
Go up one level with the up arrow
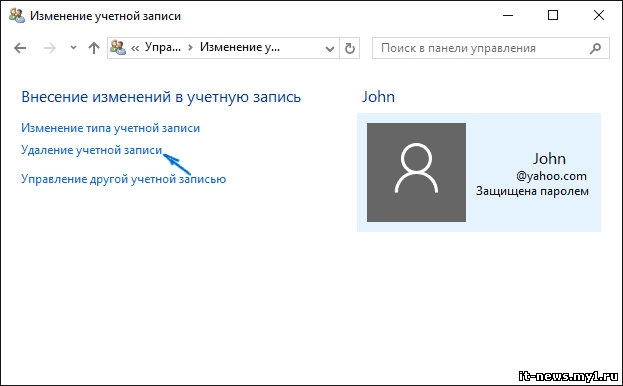pos(94,48)
